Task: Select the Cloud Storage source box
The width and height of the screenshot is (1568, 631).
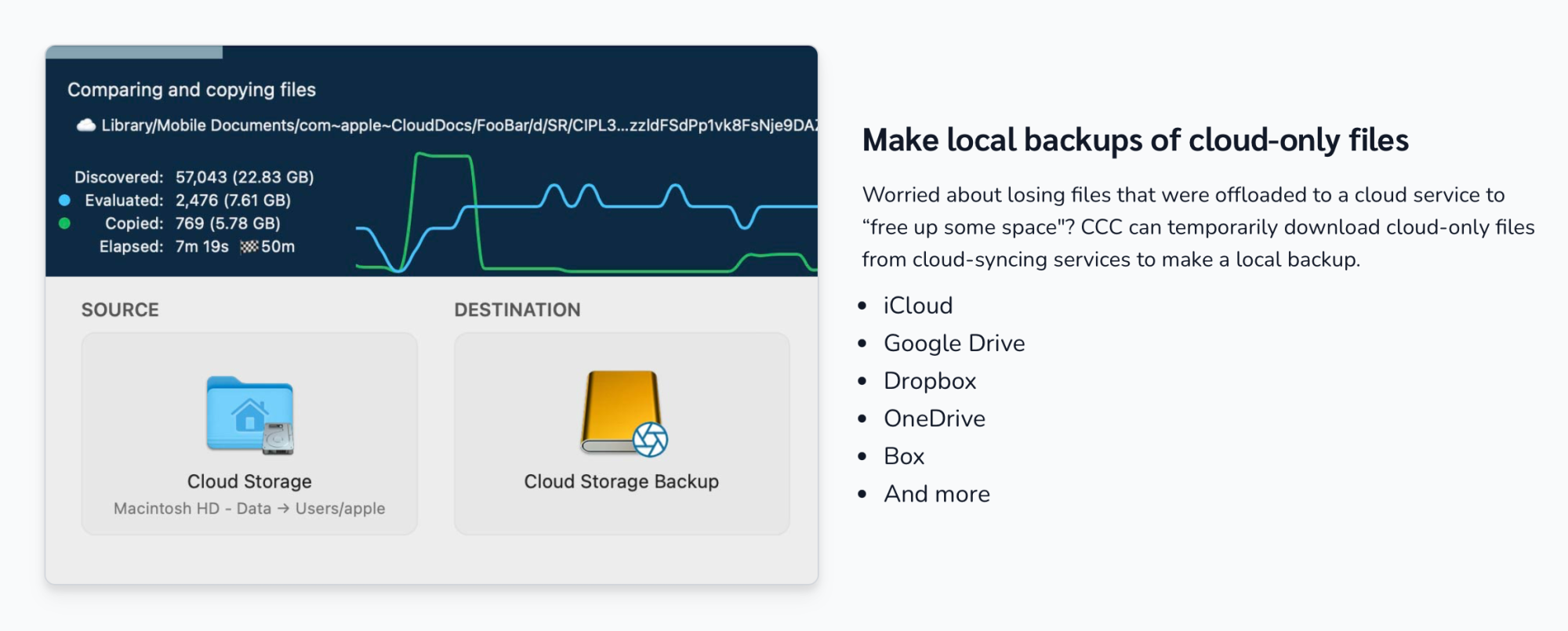Action: pyautogui.click(x=249, y=433)
